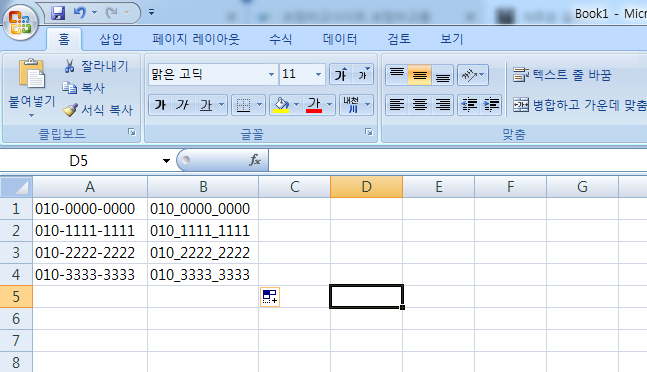Open the Name Box dropdown arrow
Screen dimensions: 647x372
[166, 160]
